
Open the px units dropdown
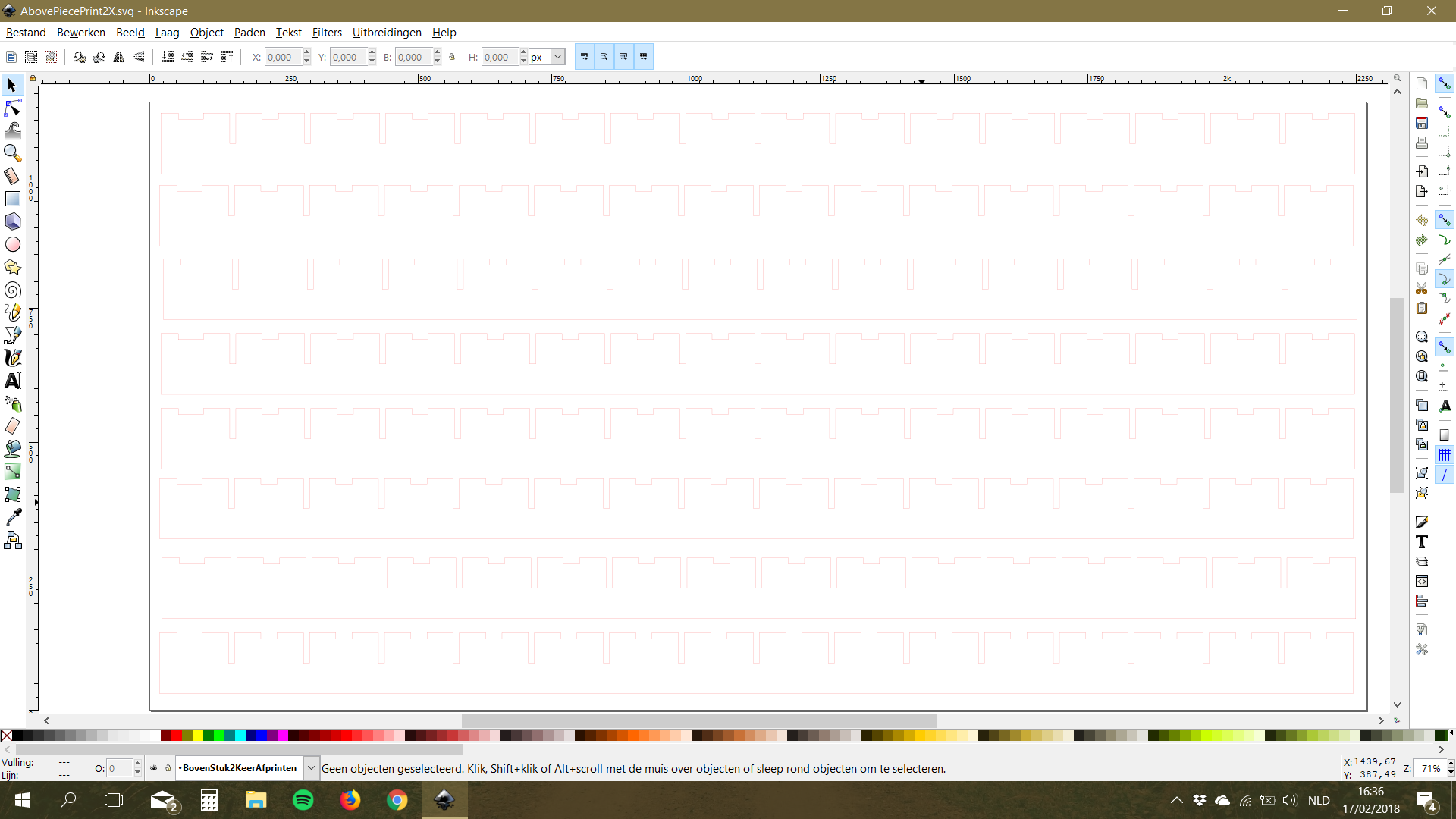557,57
